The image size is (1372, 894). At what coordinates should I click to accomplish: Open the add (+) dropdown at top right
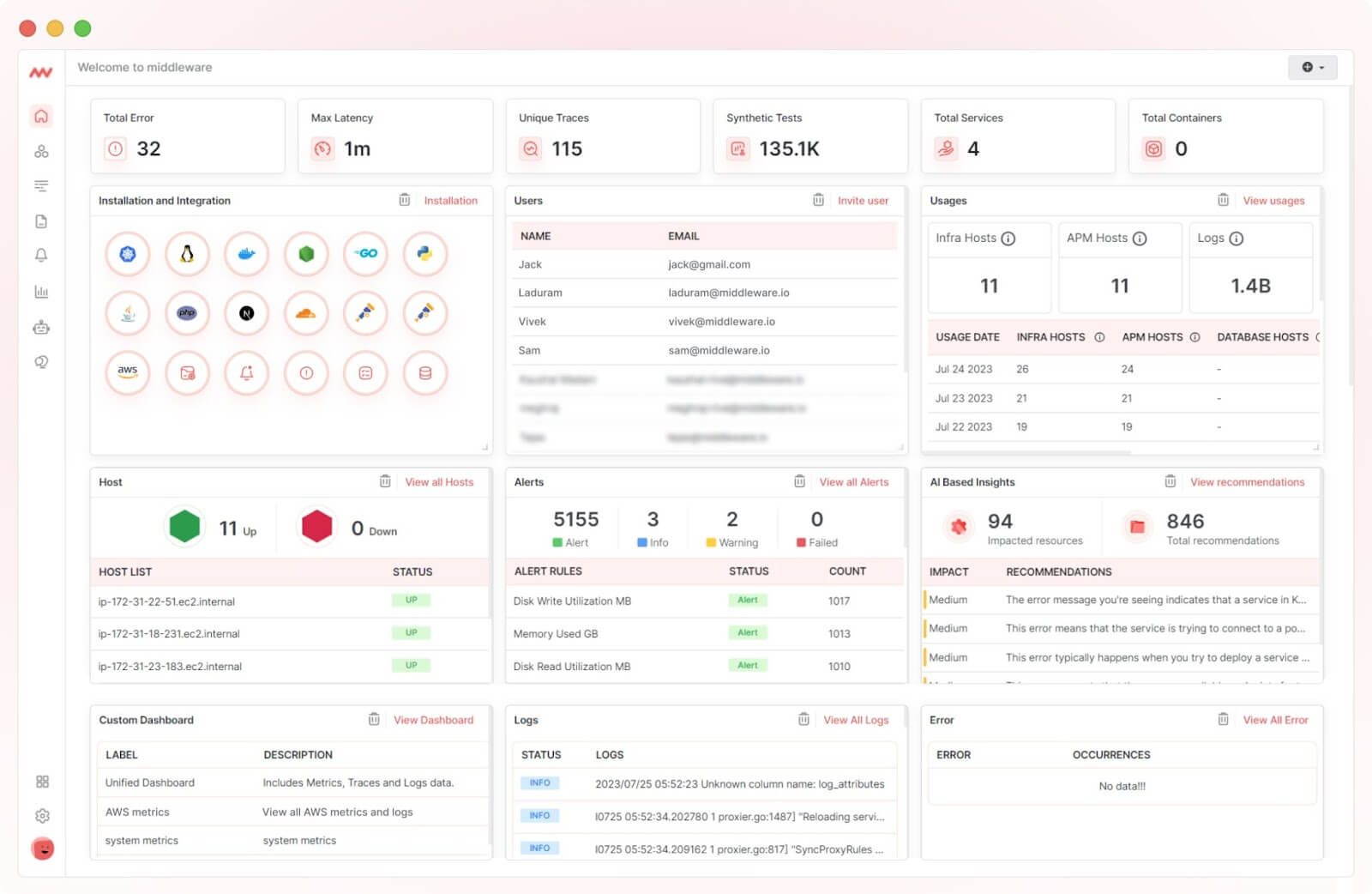pos(1312,67)
